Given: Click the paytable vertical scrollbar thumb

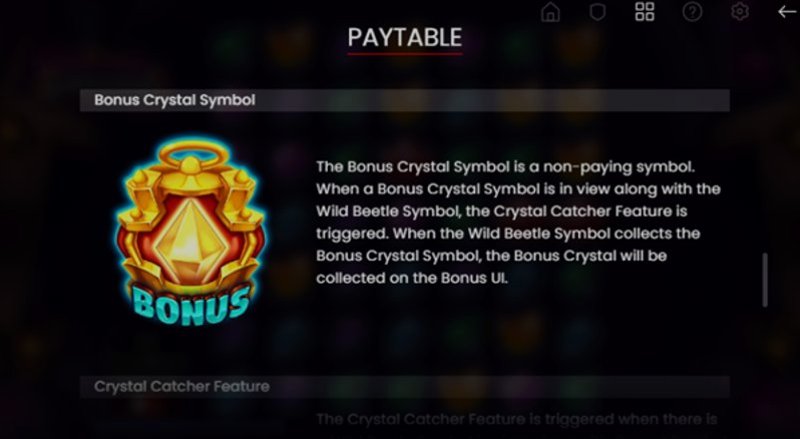Looking at the screenshot, I should pyautogui.click(x=765, y=280).
